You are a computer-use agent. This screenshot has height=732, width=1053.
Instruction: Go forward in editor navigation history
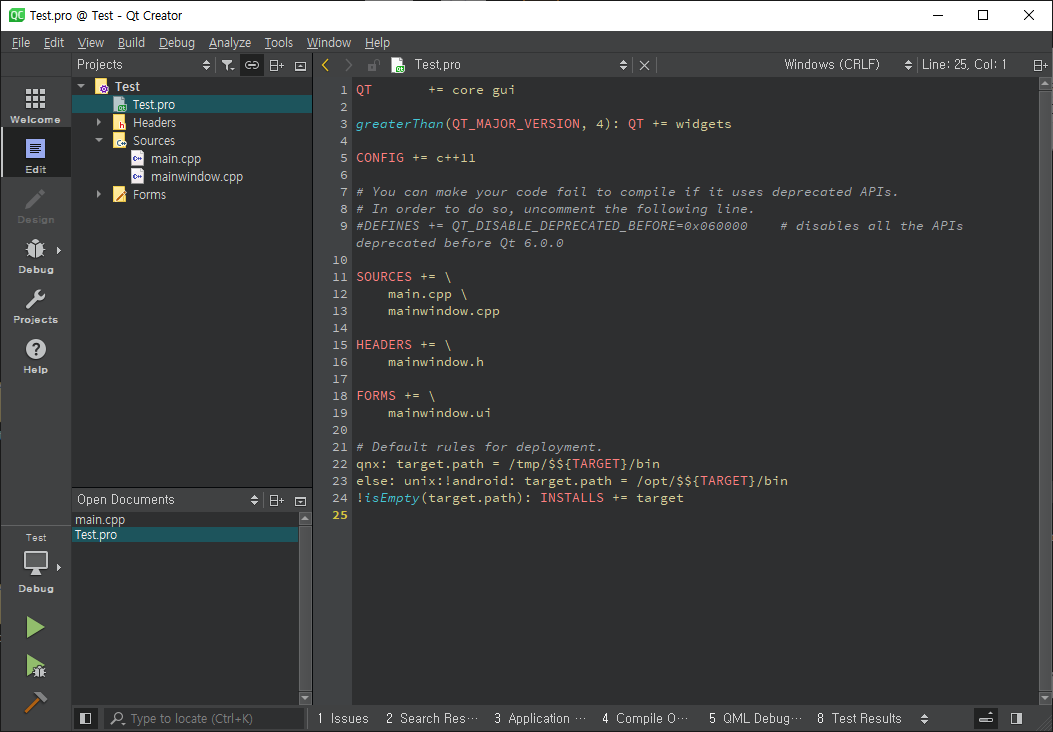(x=349, y=64)
